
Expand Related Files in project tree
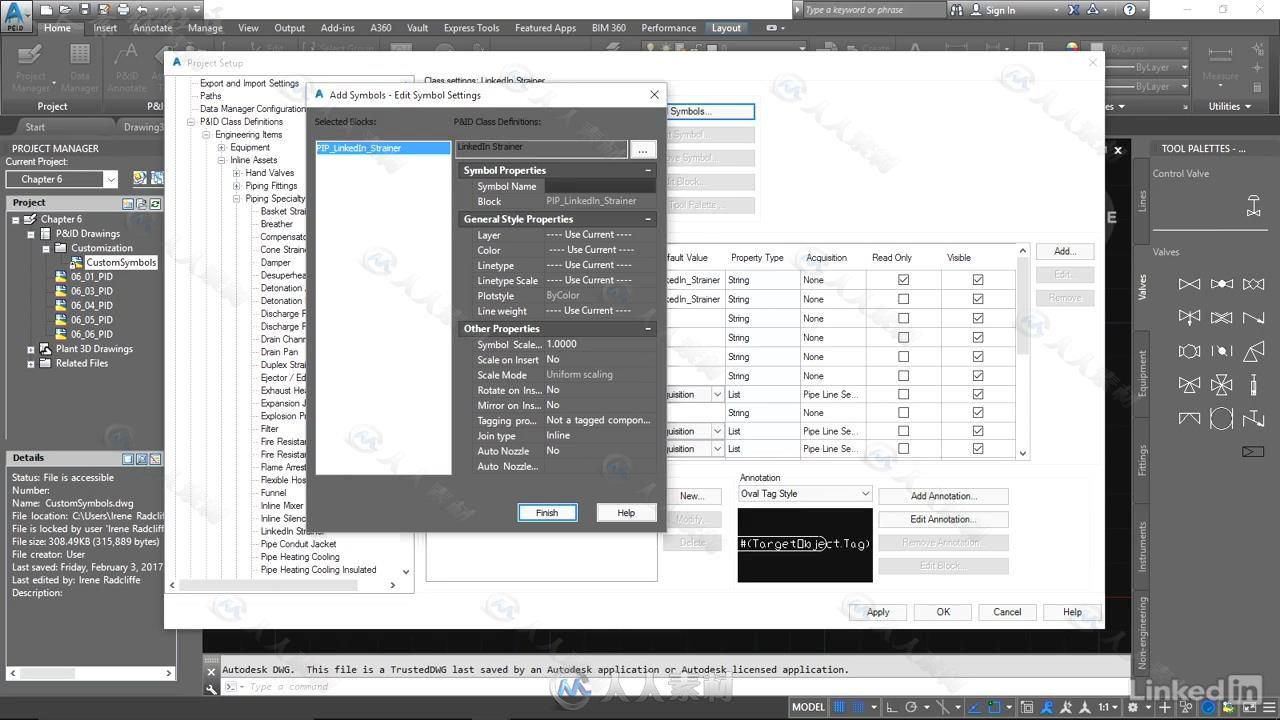click(31, 363)
